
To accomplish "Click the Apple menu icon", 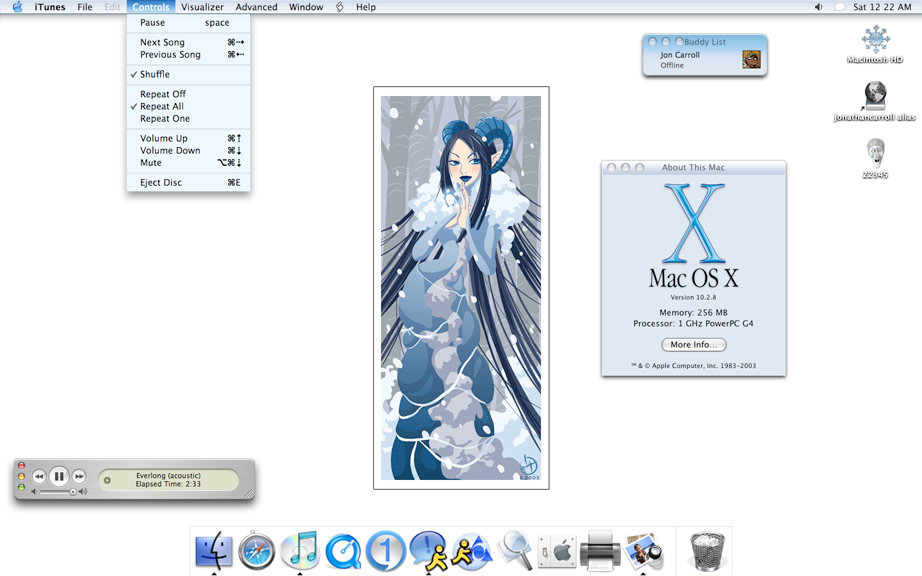I will [17, 7].
